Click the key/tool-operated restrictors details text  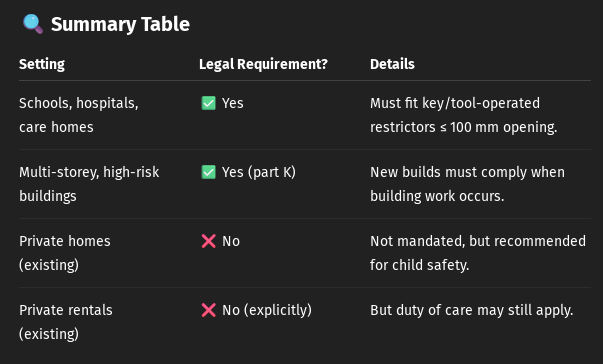tap(464, 115)
